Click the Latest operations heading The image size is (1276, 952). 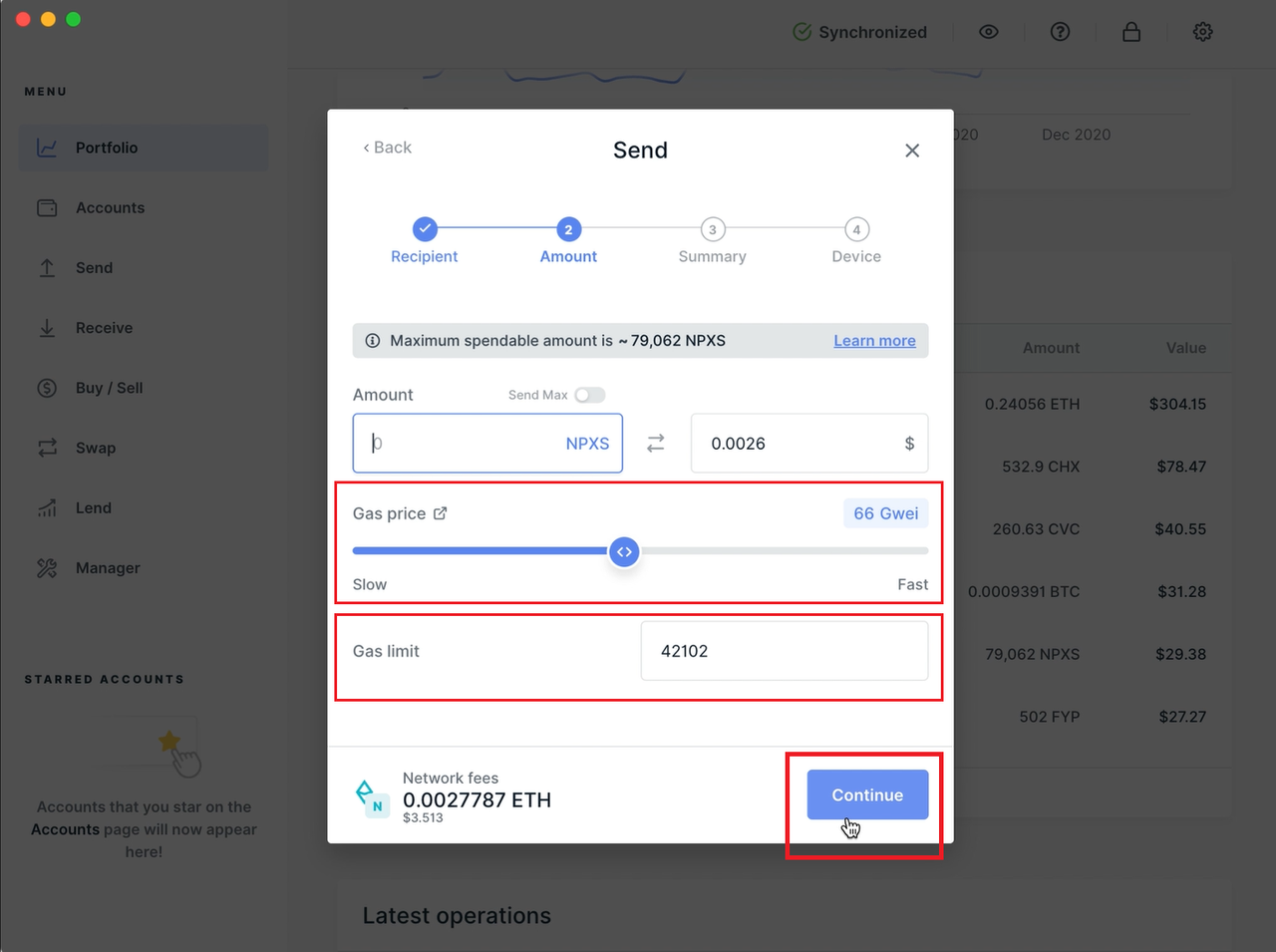[457, 915]
